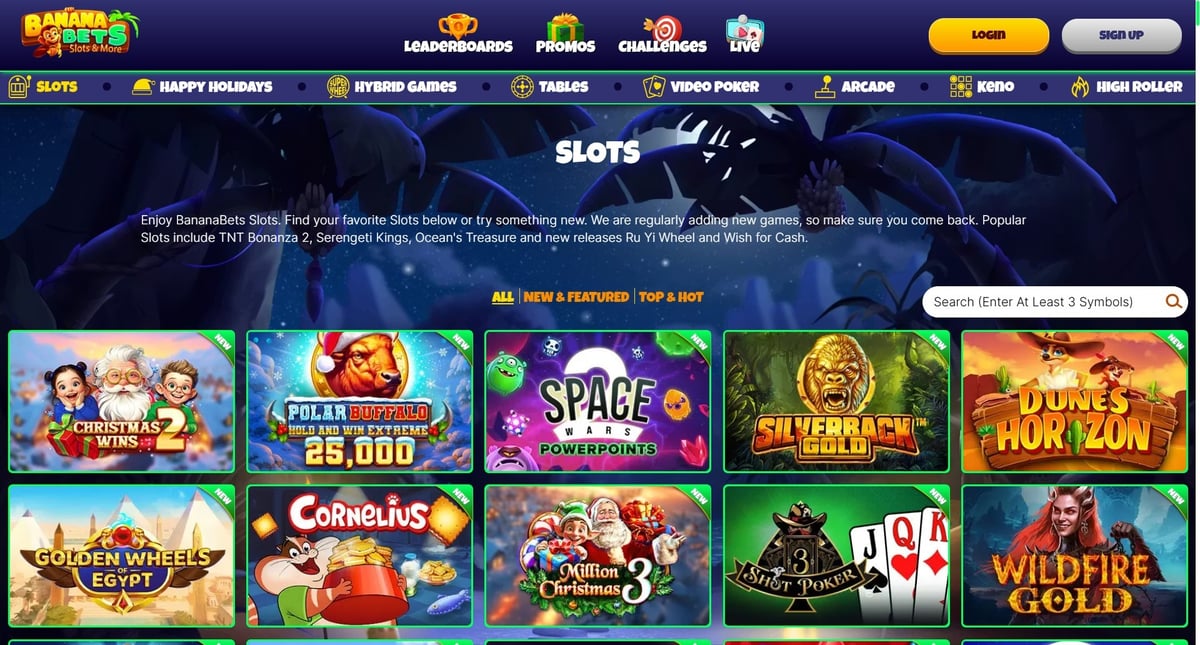Open the Silverback Gold game thumbnail

(x=837, y=401)
